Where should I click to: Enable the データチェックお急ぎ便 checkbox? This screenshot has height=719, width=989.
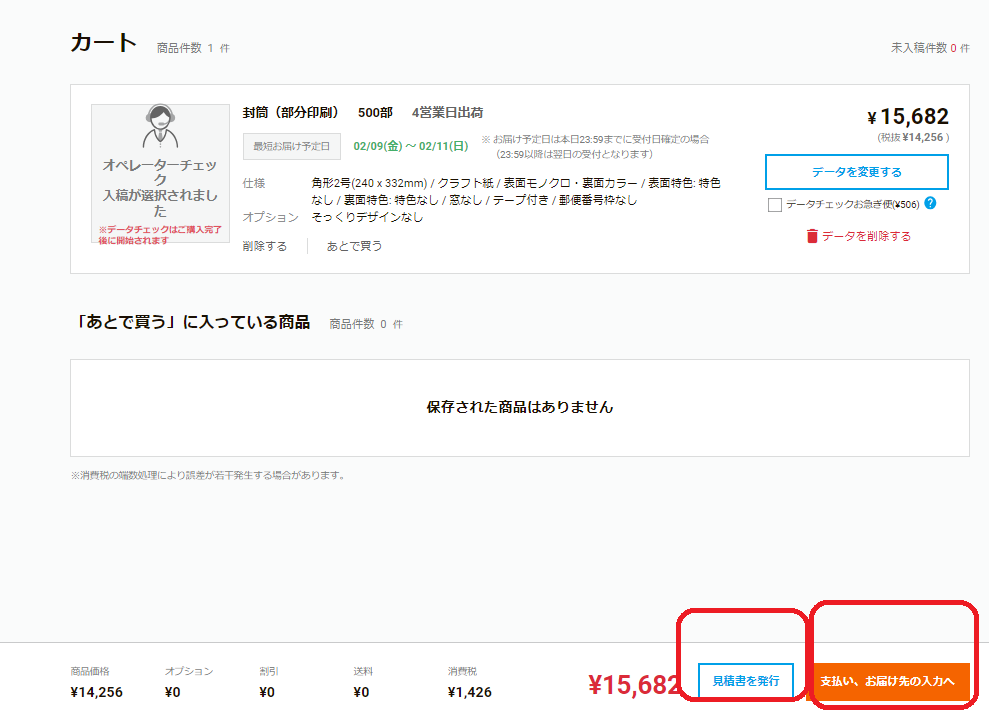coord(775,204)
